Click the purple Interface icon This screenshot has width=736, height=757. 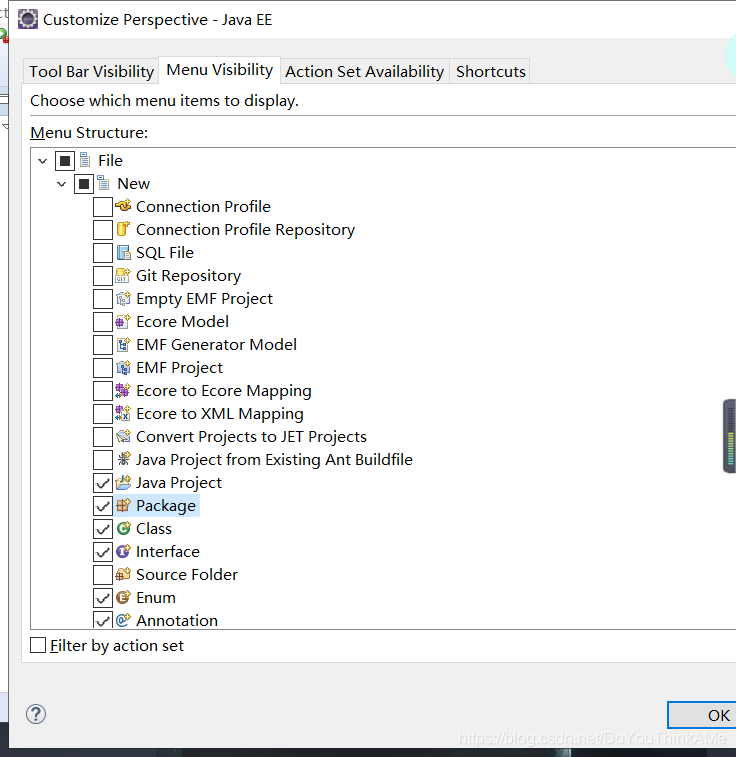tap(124, 551)
